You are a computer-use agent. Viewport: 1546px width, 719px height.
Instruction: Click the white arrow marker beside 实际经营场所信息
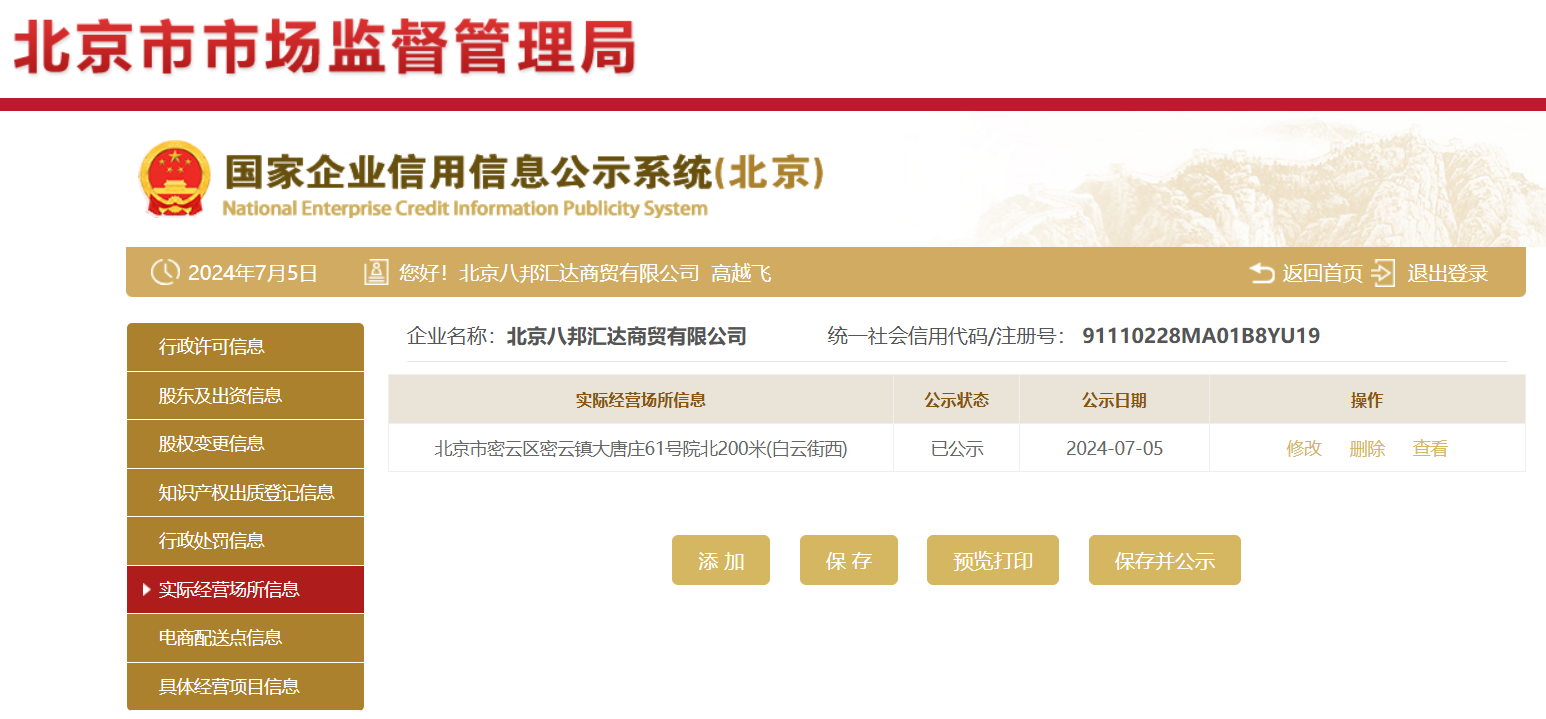pos(147,590)
